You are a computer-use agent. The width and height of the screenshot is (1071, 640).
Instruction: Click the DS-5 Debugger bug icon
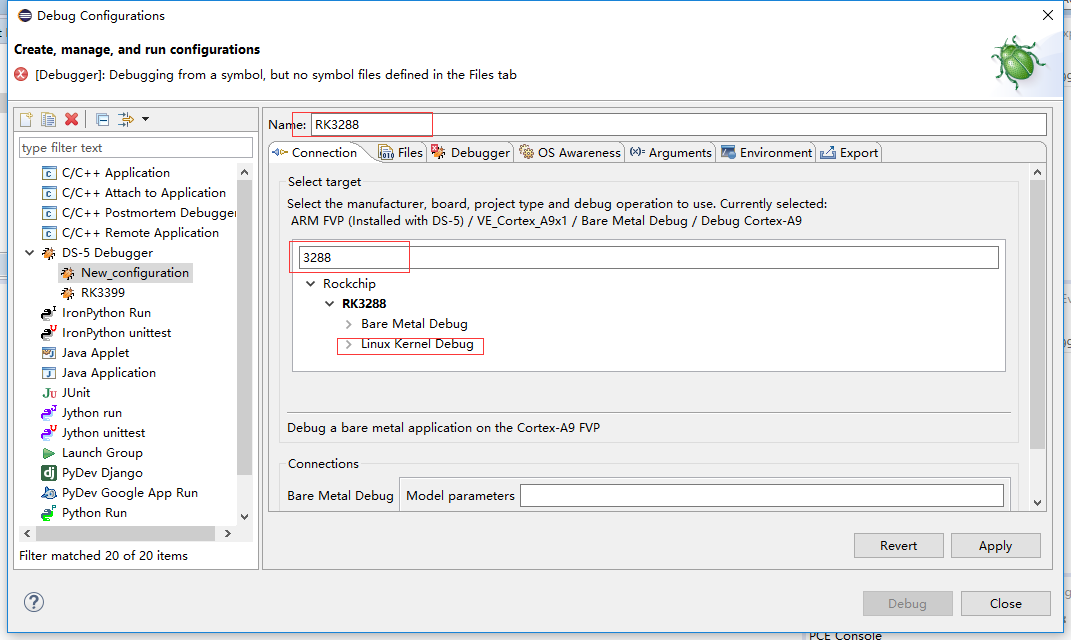(x=48, y=253)
